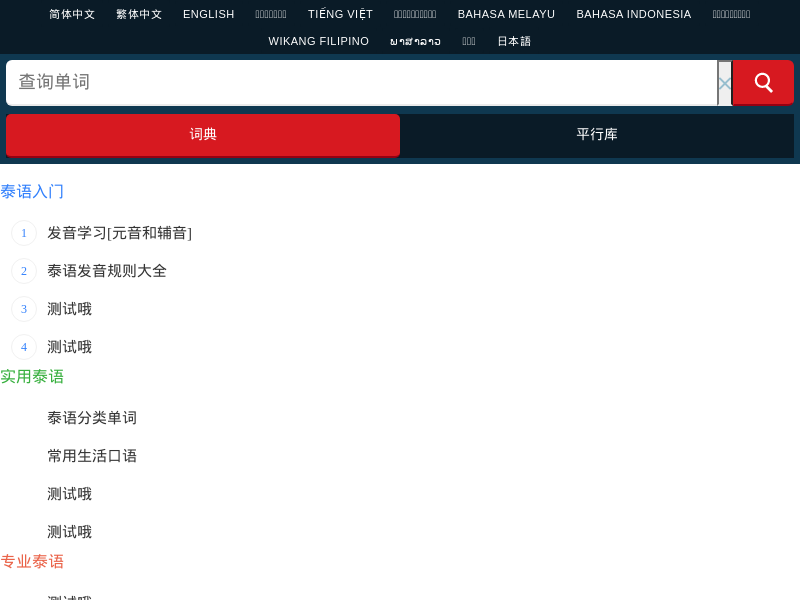The height and width of the screenshot is (600, 800).
Task: Click the magnifier search button
Action: click(763, 83)
